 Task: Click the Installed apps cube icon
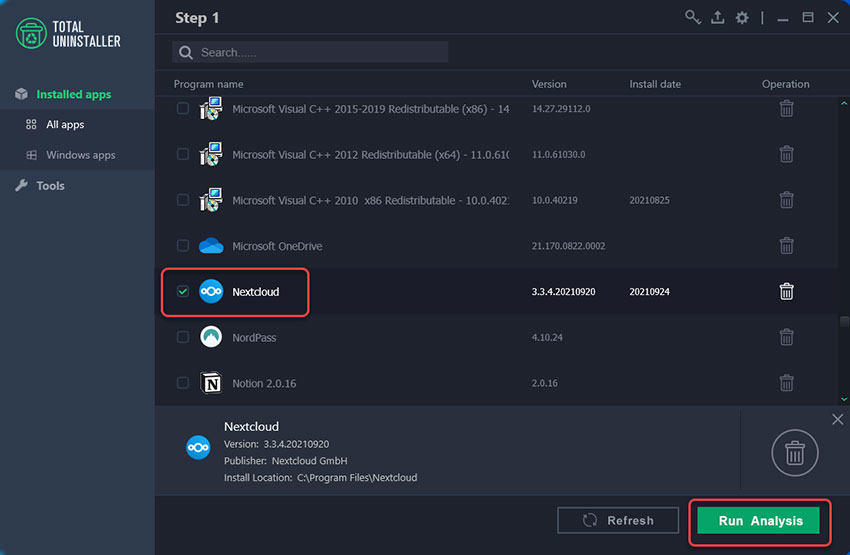[22, 94]
